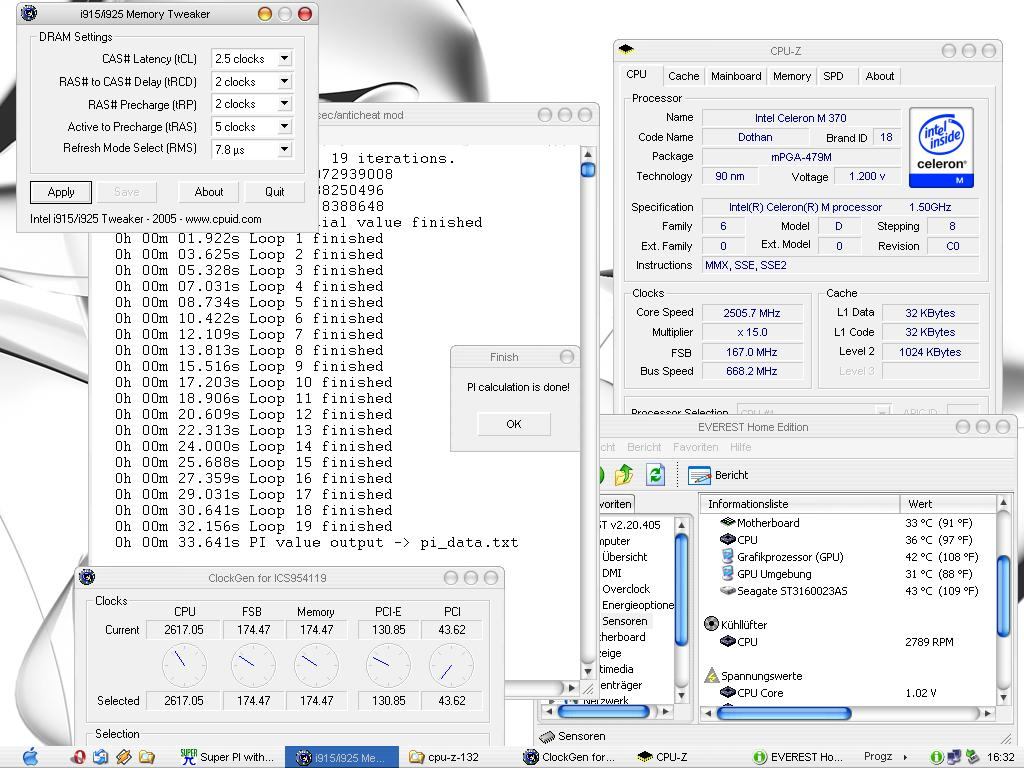
Task: Select DMI in the EVEREST tree
Action: [612, 573]
